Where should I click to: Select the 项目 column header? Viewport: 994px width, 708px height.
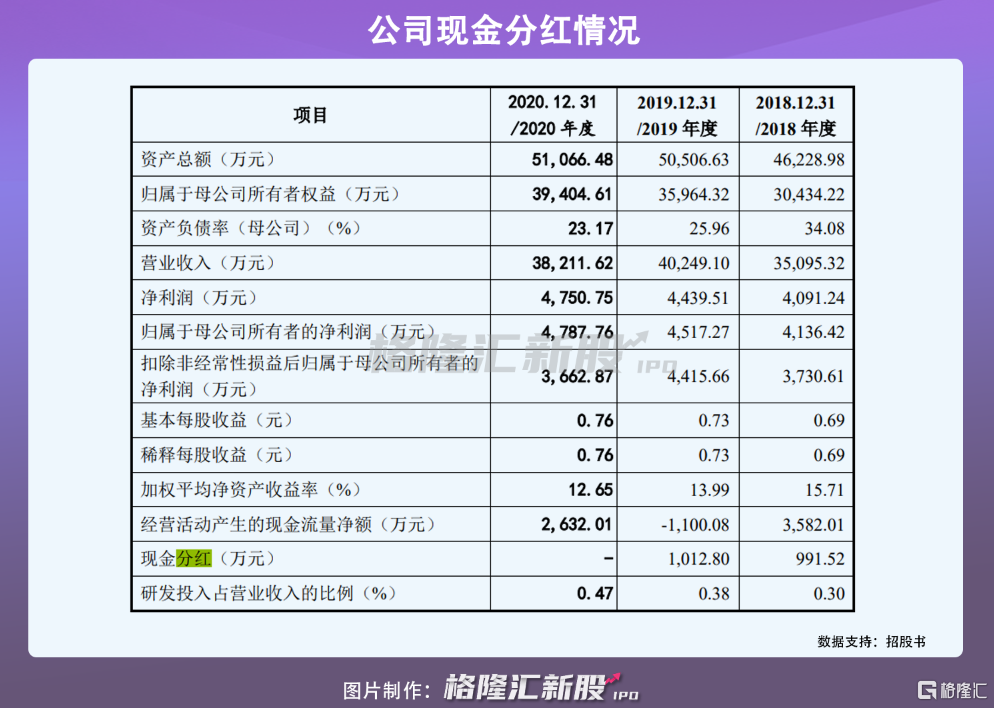311,115
